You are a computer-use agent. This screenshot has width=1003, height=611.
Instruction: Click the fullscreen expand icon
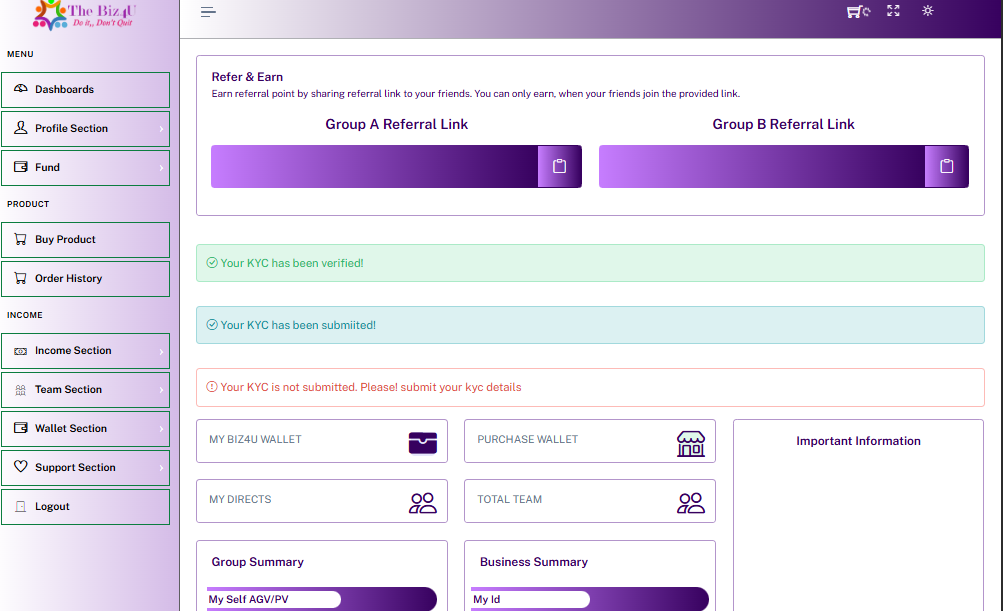coord(893,11)
